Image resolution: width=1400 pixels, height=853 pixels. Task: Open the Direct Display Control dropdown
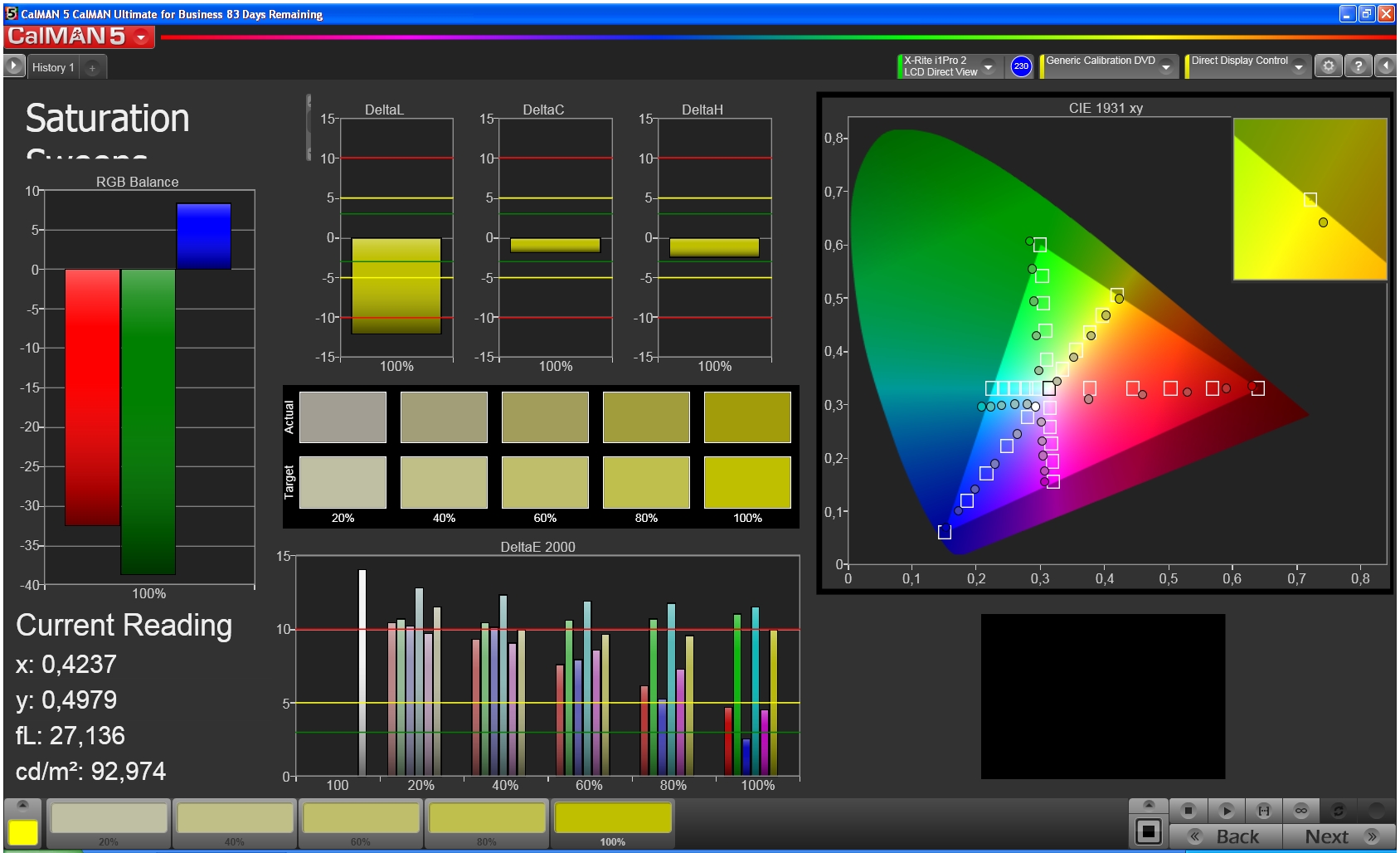pos(1298,66)
